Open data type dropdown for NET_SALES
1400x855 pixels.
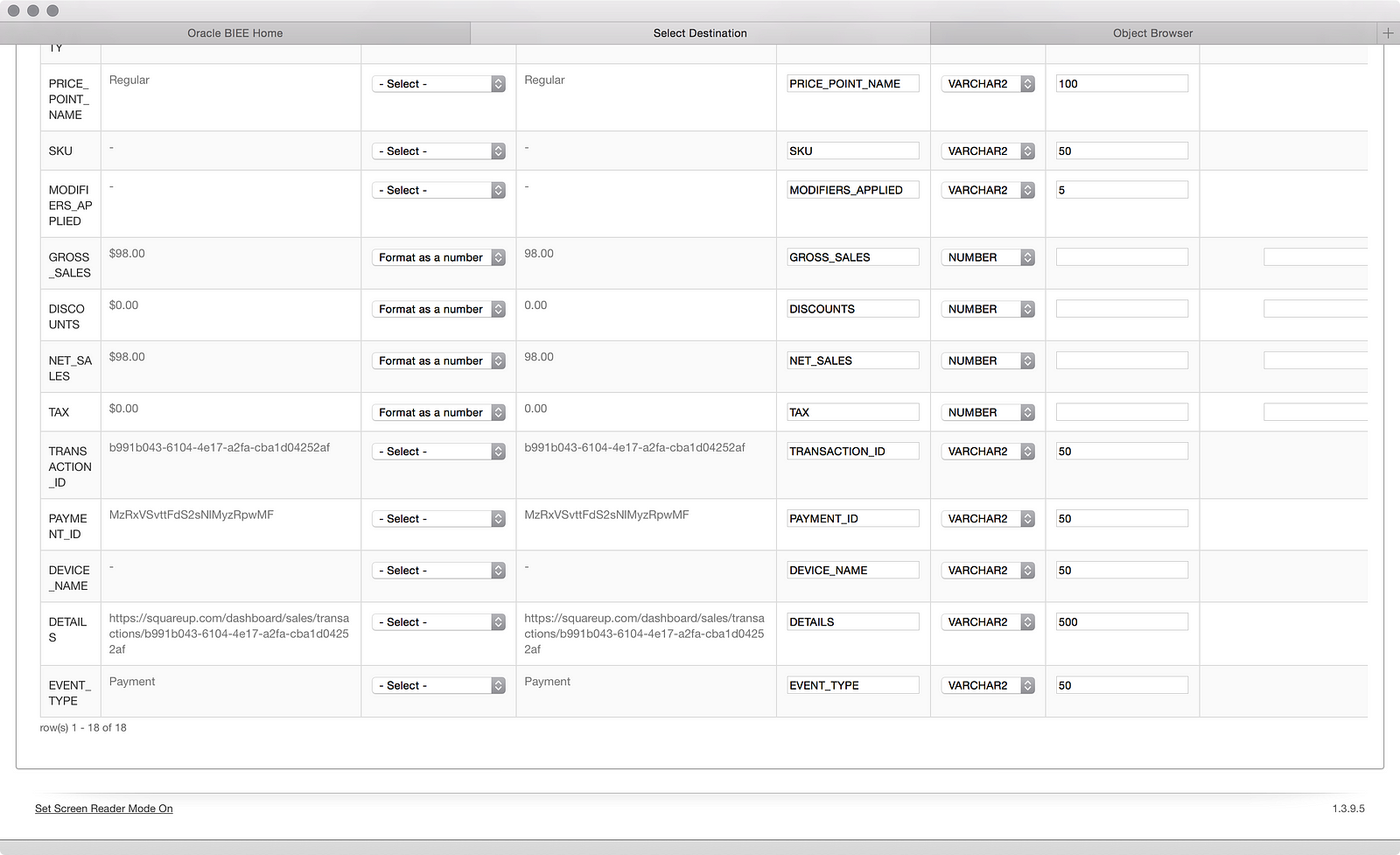point(988,361)
